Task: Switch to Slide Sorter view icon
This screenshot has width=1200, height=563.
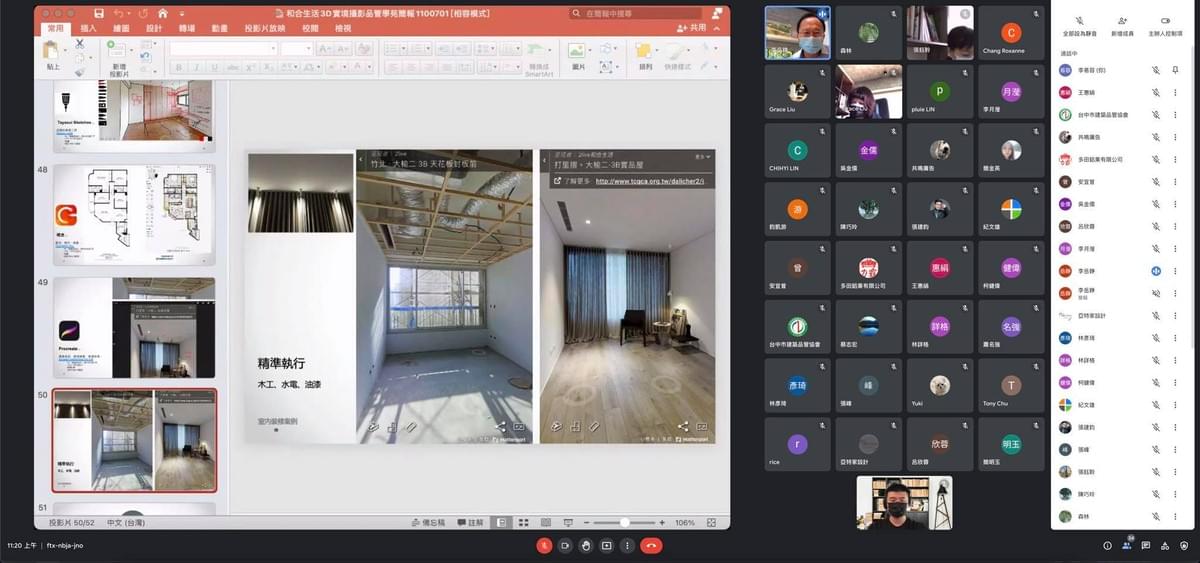Action: point(523,522)
